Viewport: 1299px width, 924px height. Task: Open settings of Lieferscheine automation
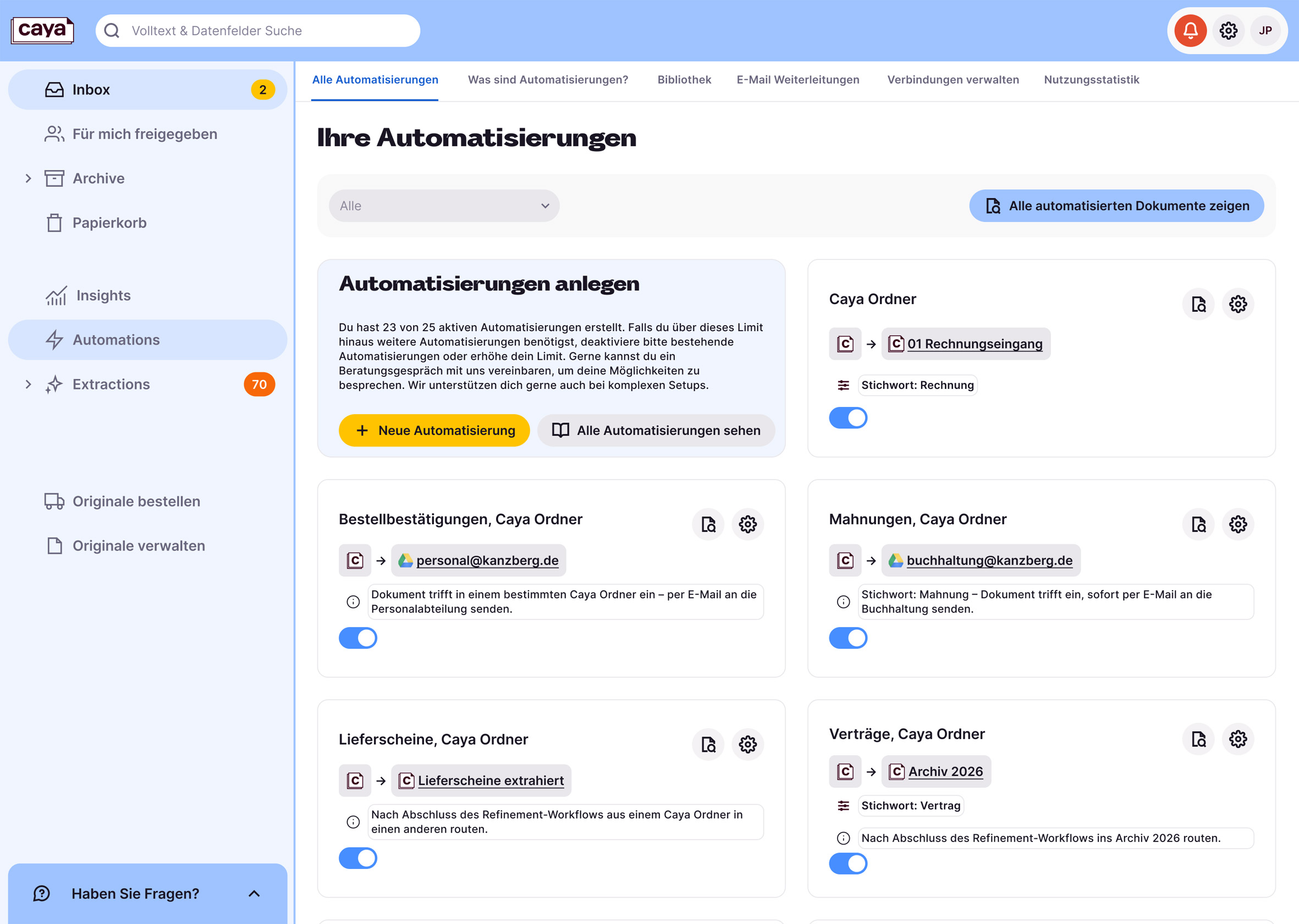tap(747, 744)
